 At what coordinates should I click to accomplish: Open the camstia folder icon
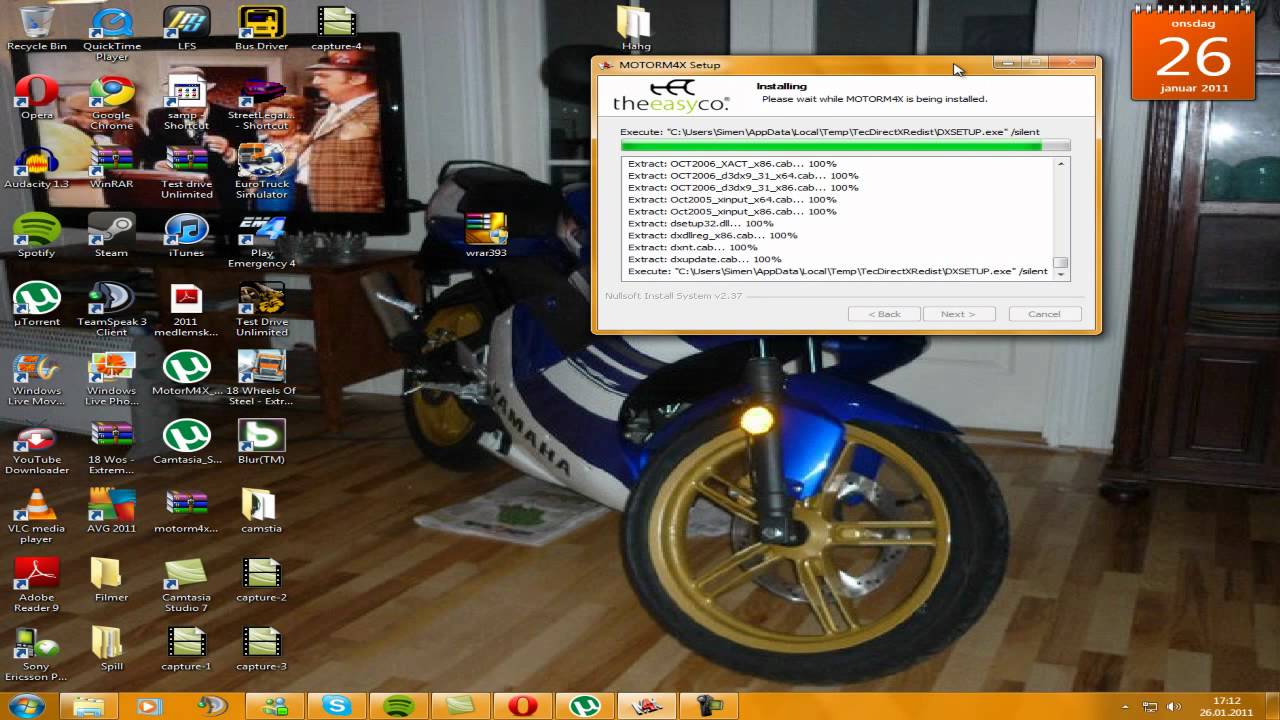261,510
